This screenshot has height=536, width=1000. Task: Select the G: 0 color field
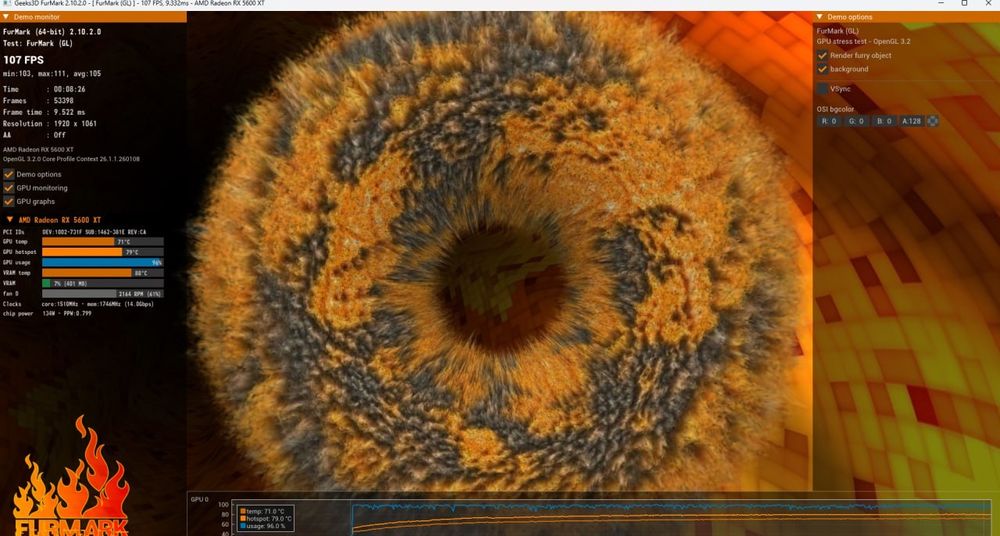coord(856,121)
